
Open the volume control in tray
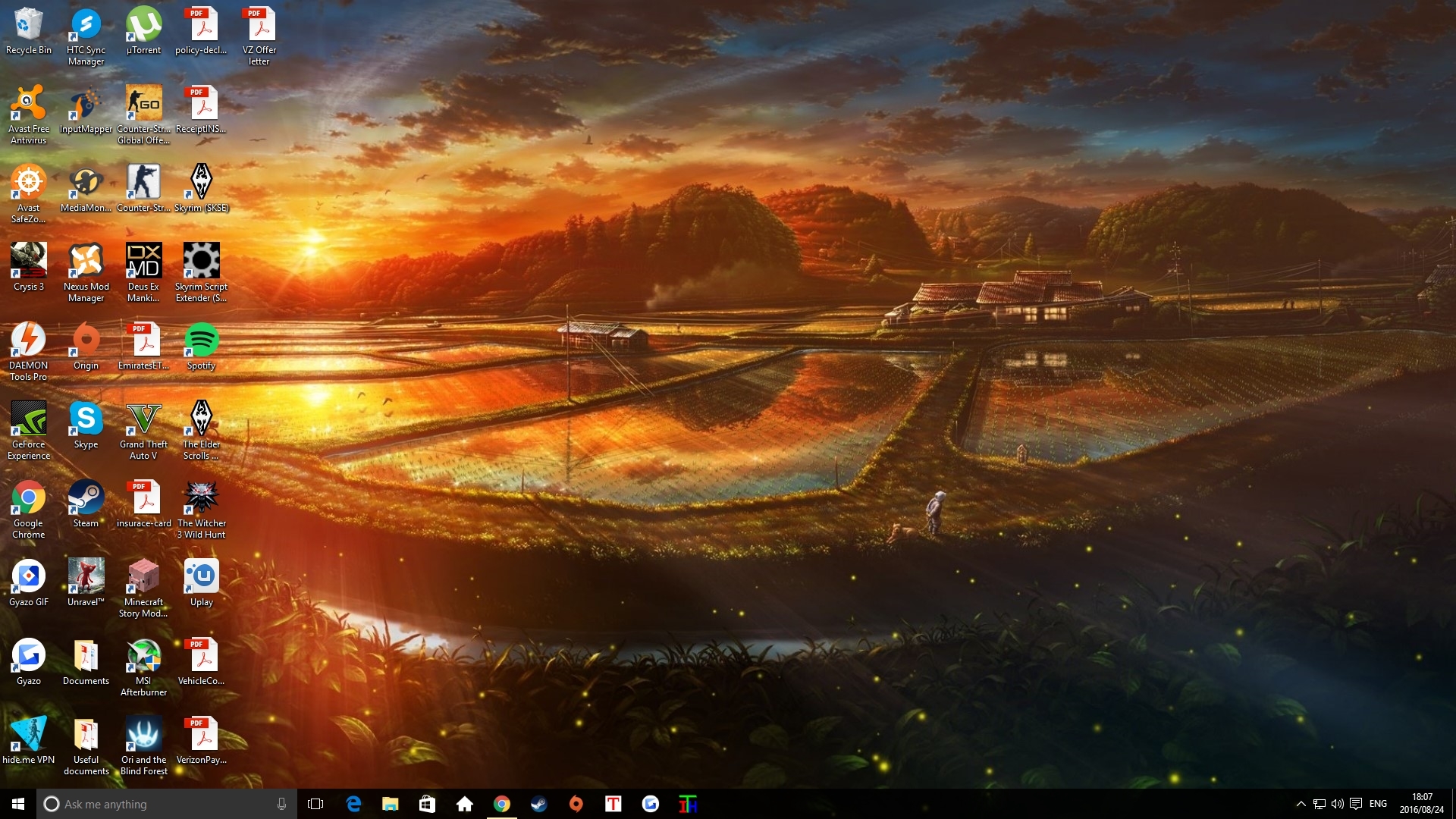click(x=1337, y=804)
